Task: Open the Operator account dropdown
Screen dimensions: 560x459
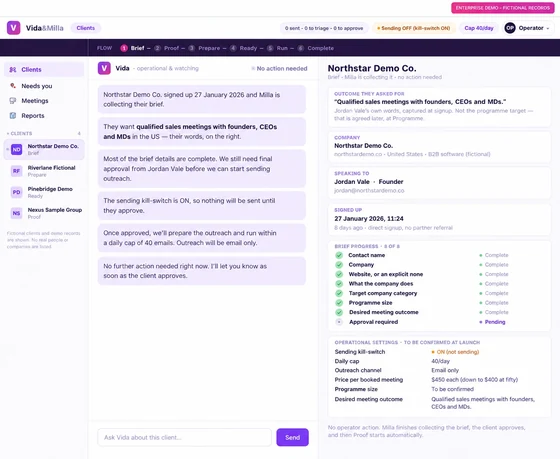Action: (x=529, y=28)
